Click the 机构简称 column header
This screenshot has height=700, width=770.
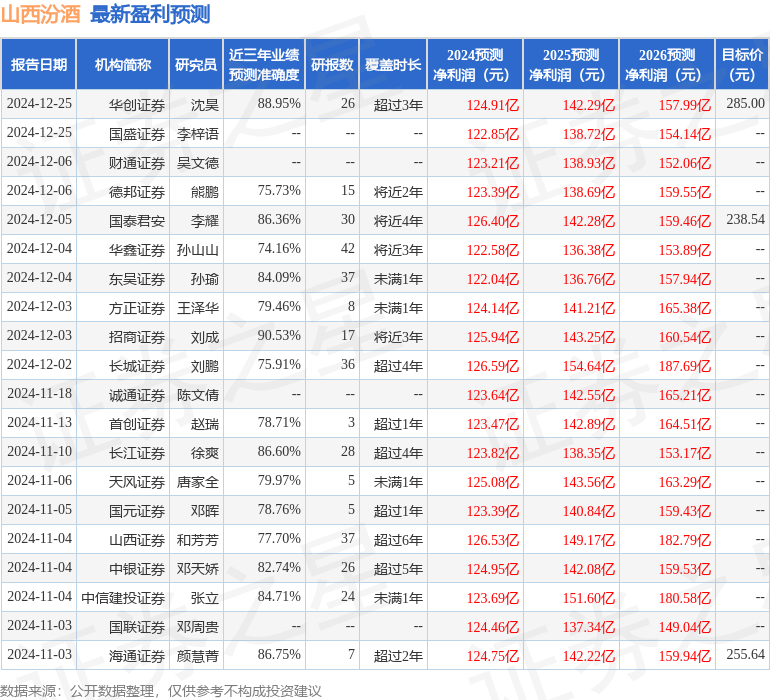123,64
